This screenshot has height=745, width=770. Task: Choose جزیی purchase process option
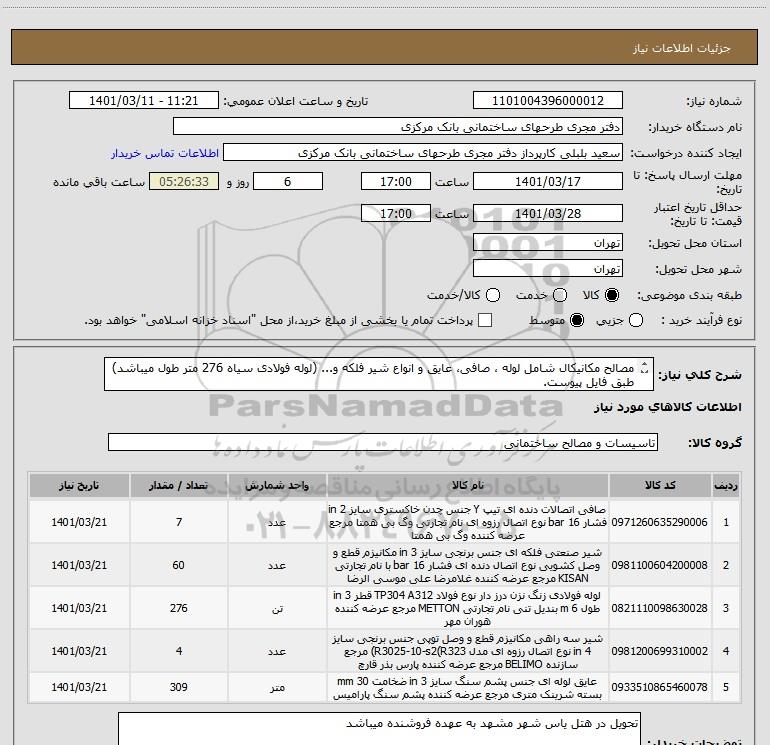(x=636, y=320)
